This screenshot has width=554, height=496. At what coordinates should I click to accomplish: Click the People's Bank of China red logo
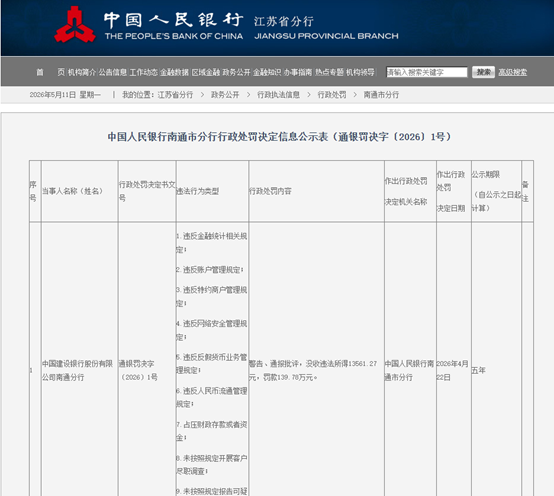pos(75,24)
